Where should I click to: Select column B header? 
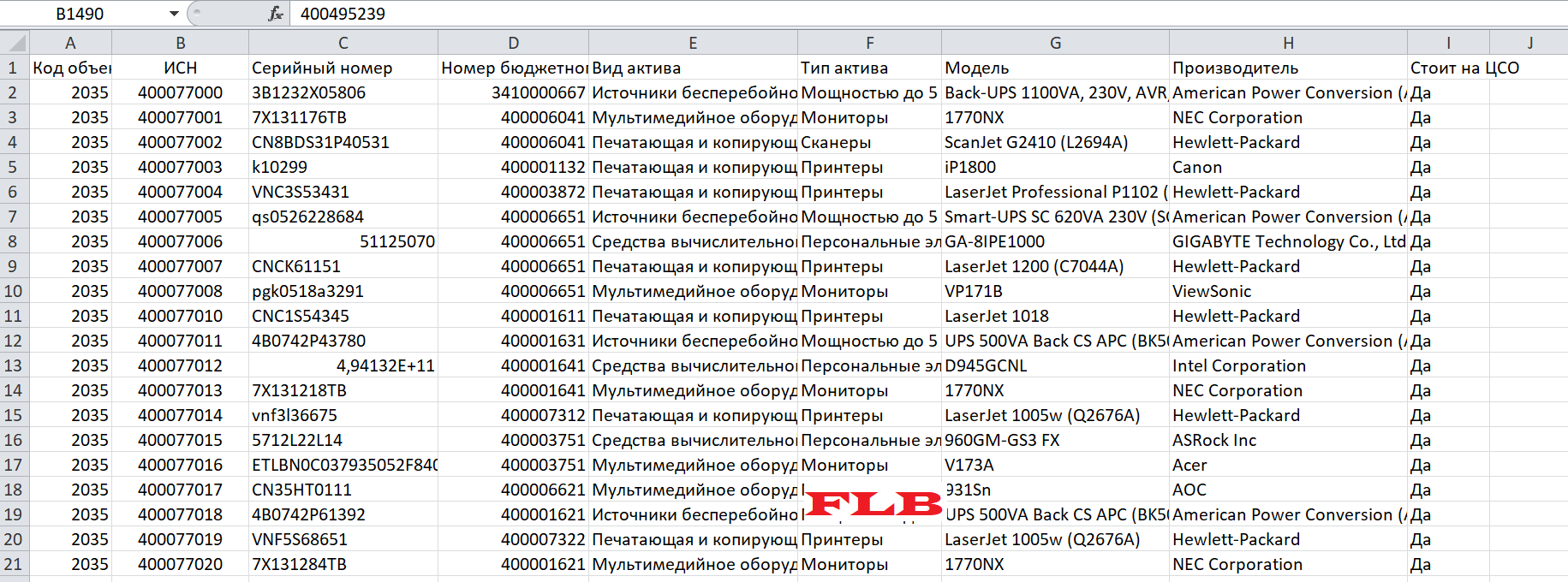180,43
